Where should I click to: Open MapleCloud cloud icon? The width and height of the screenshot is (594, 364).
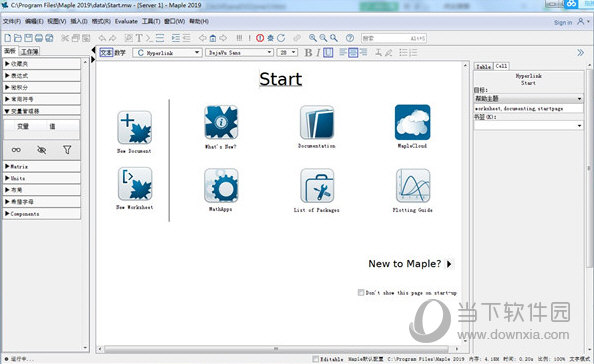click(413, 122)
